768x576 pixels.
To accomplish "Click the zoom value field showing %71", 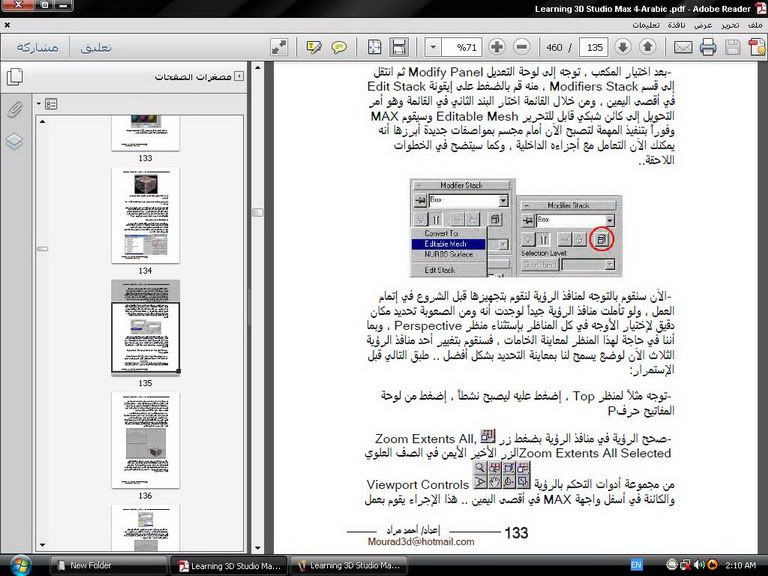I will 462,47.
